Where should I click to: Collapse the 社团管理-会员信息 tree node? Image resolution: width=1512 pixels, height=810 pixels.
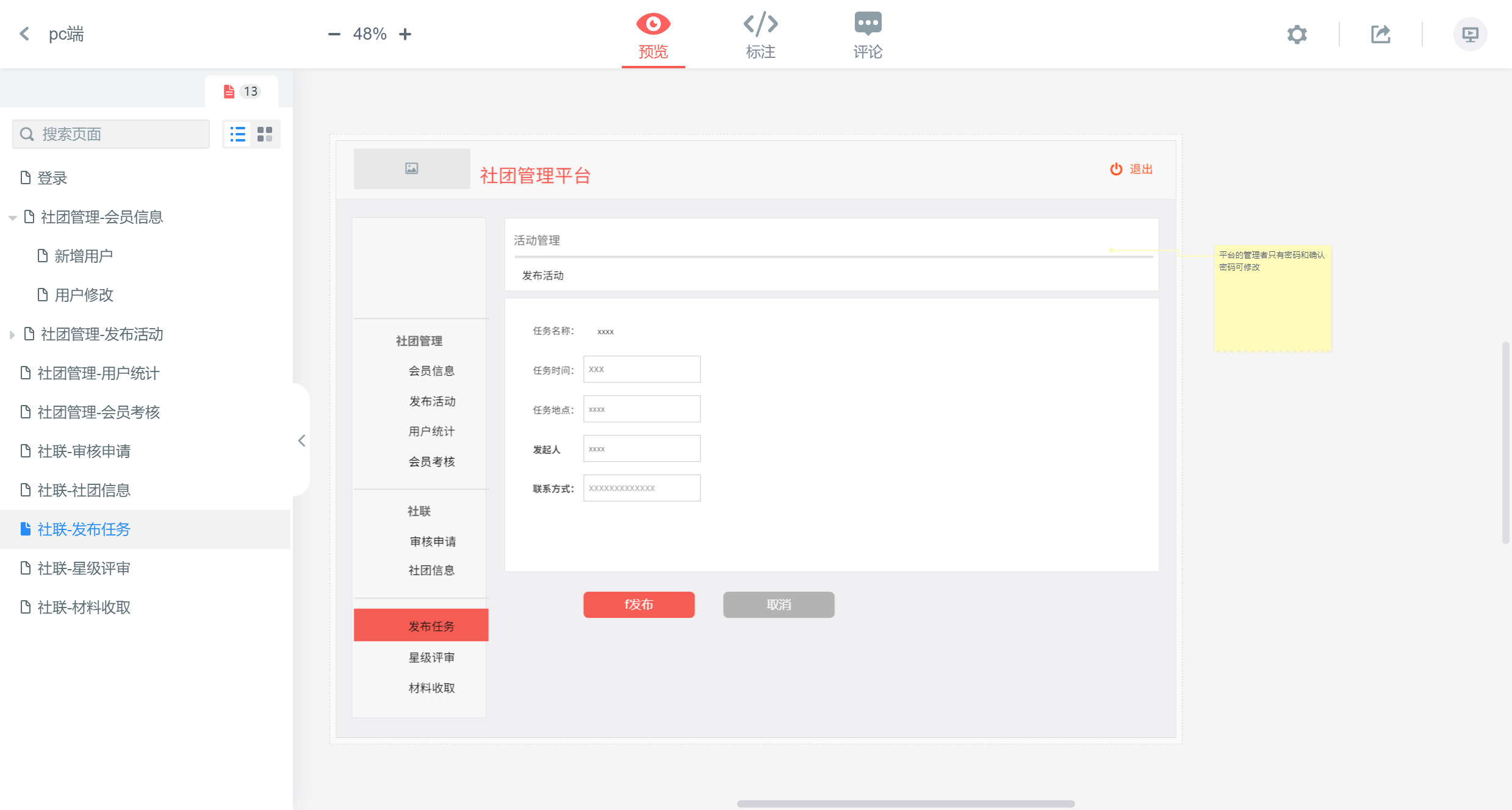pyautogui.click(x=12, y=218)
